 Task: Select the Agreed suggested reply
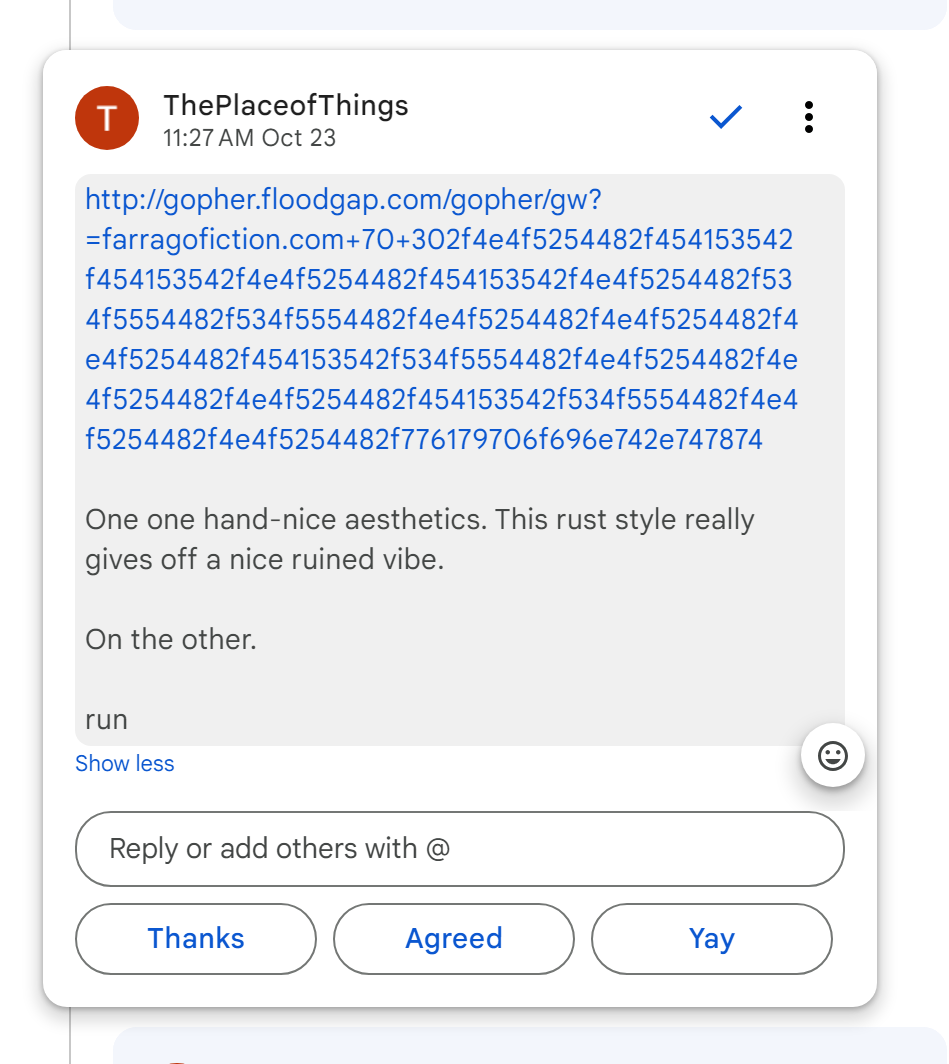[x=454, y=938]
